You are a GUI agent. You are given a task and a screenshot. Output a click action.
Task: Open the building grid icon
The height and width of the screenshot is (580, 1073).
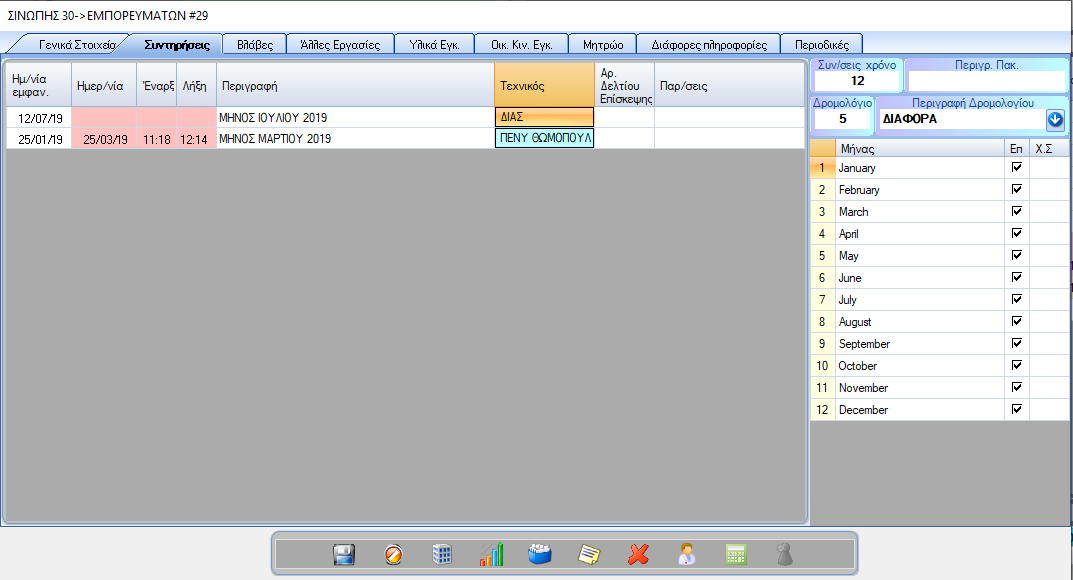pos(442,555)
